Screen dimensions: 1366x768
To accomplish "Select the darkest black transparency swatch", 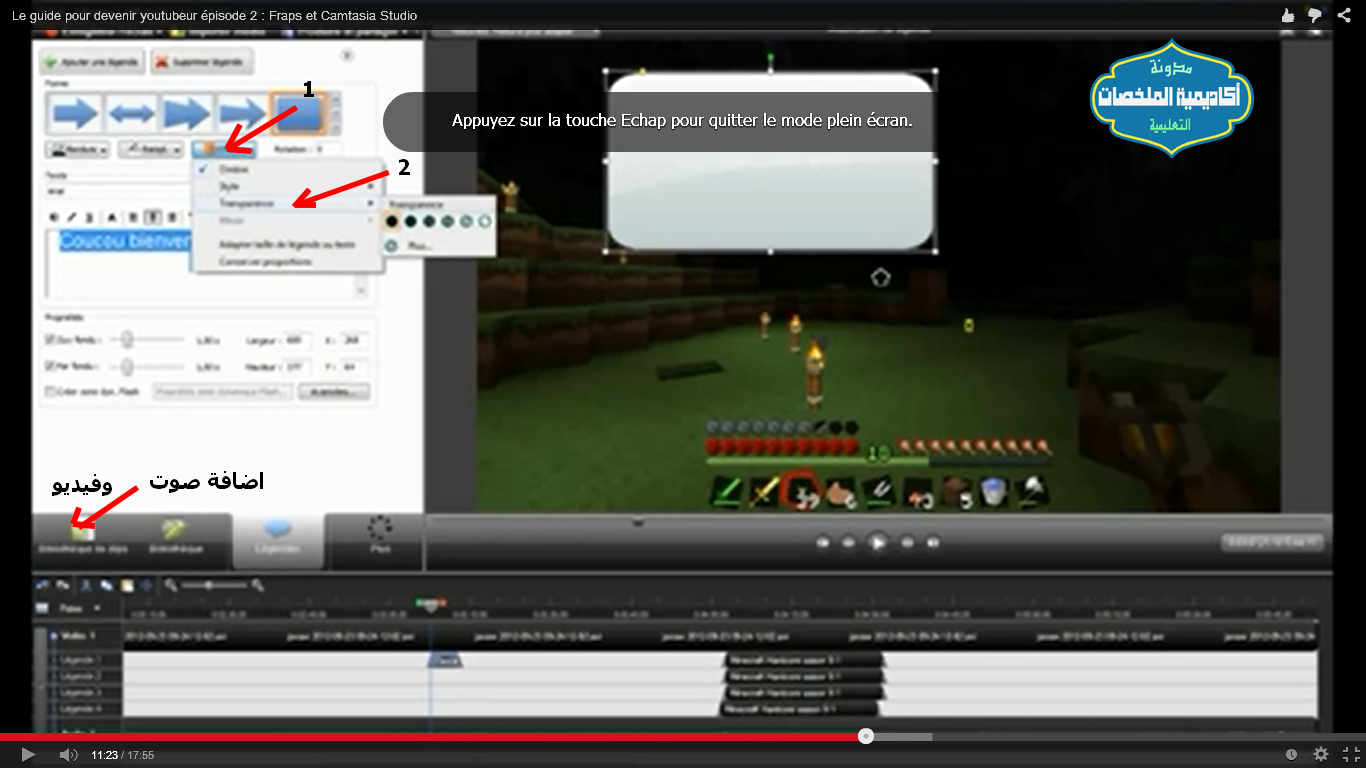I will pos(393,221).
